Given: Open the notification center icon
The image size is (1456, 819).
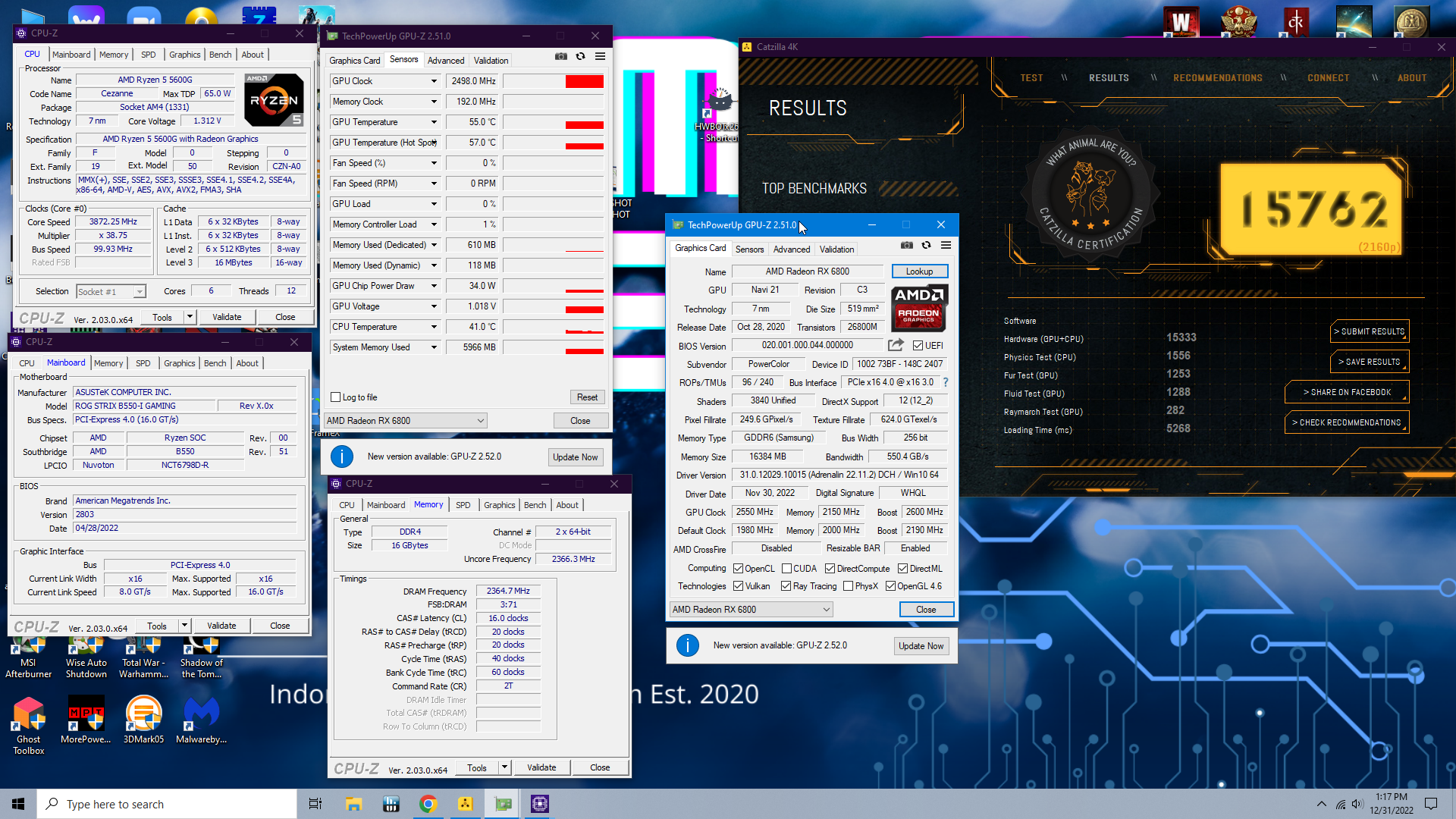Looking at the screenshot, I should 1431,804.
